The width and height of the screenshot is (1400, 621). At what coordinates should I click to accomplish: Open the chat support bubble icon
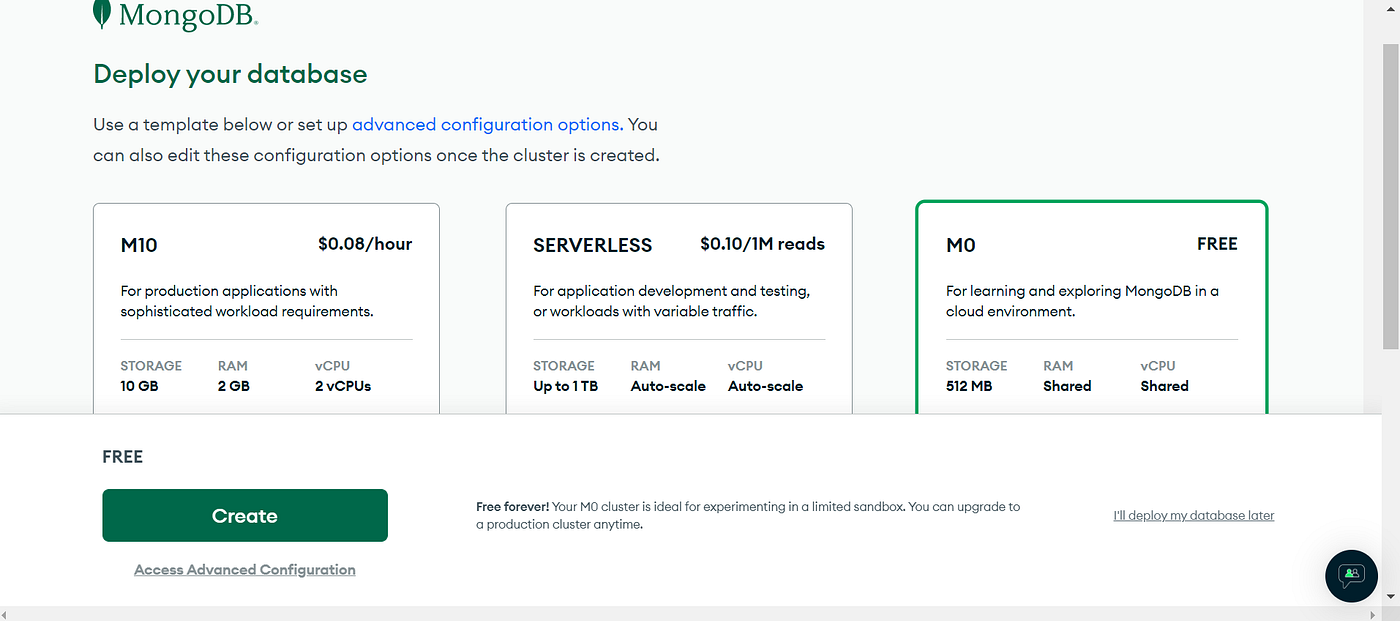(x=1351, y=575)
